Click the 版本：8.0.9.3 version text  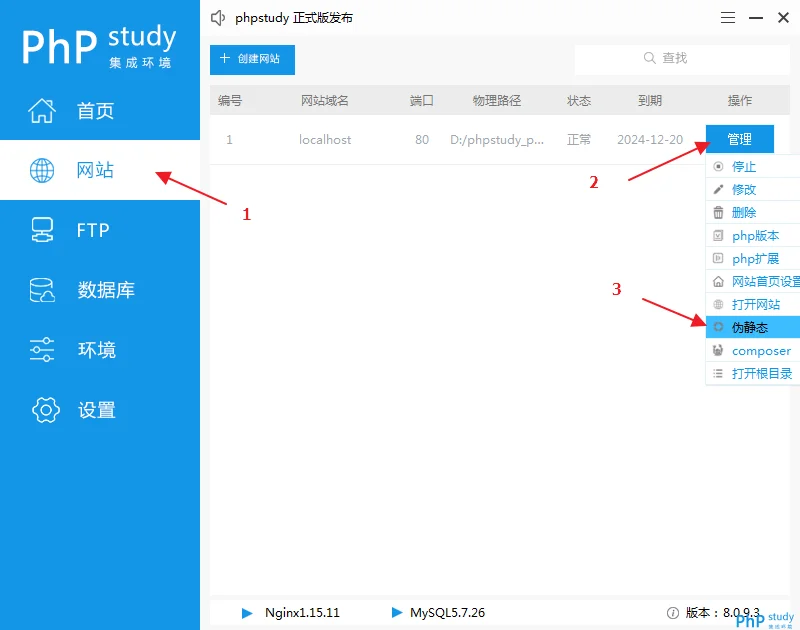click(722, 613)
